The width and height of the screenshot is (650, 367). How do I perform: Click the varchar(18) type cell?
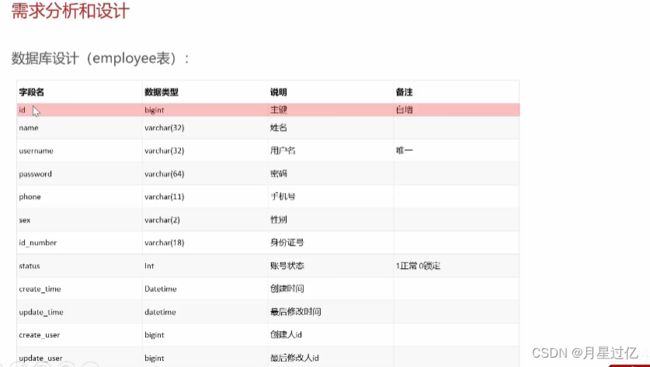(x=164, y=243)
